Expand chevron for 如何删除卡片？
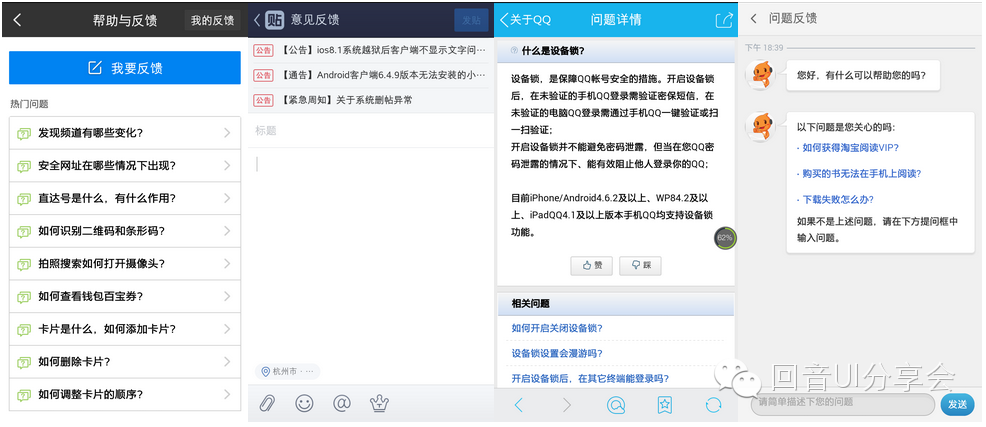Viewport: 986px width, 427px height. click(x=227, y=362)
